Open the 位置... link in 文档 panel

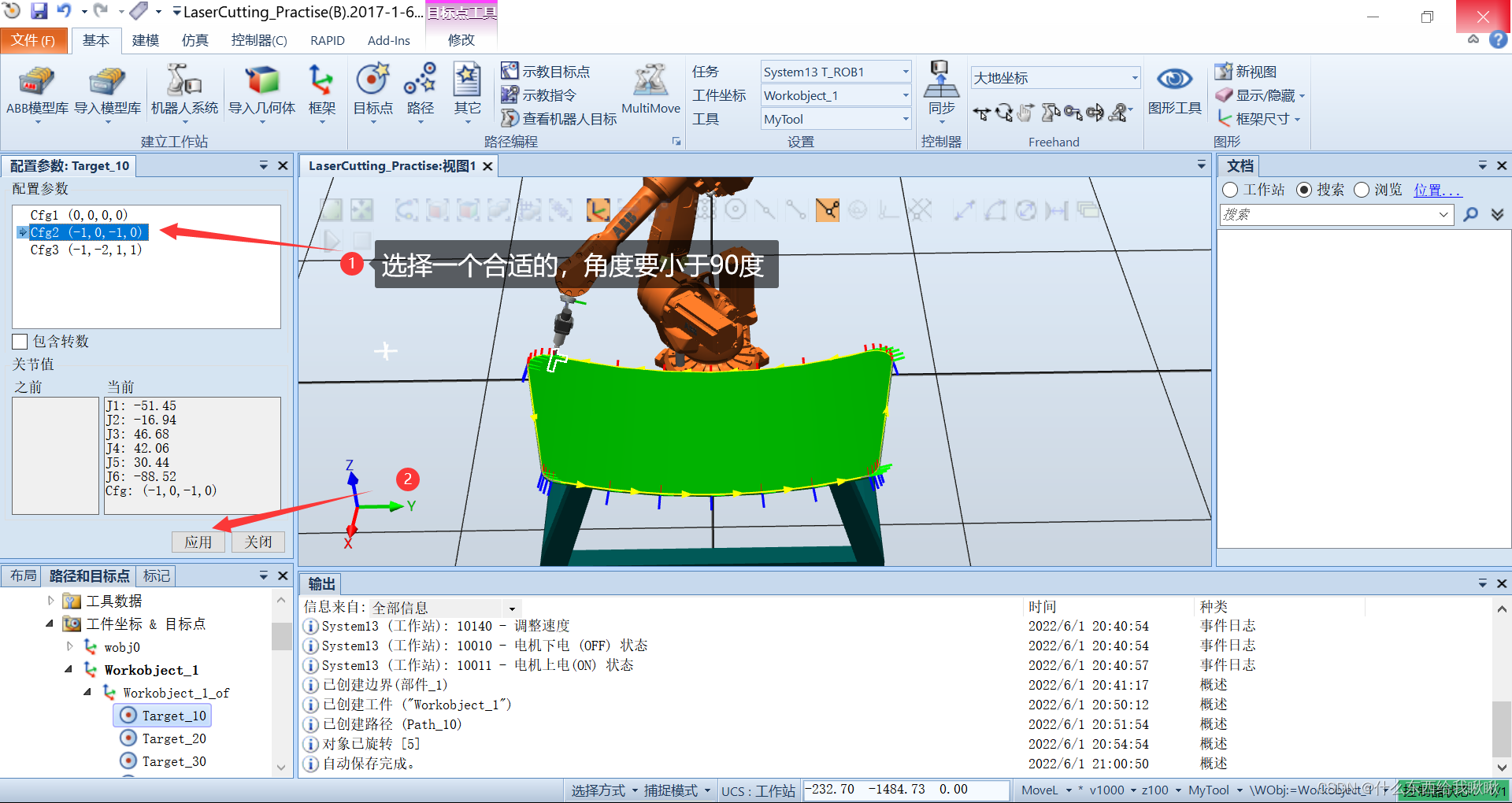[1437, 190]
